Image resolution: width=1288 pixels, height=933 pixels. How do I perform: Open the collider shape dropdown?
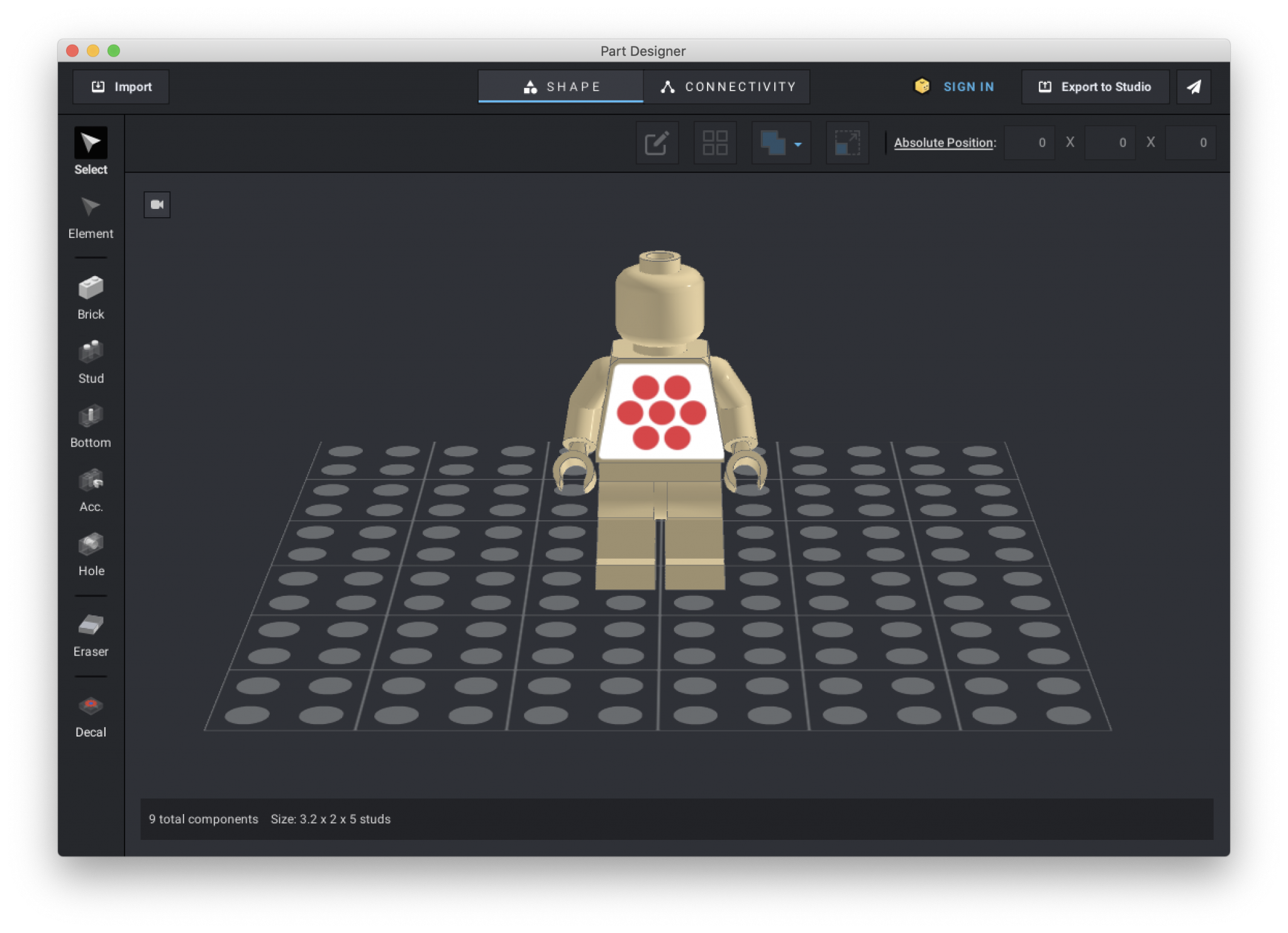(x=780, y=143)
